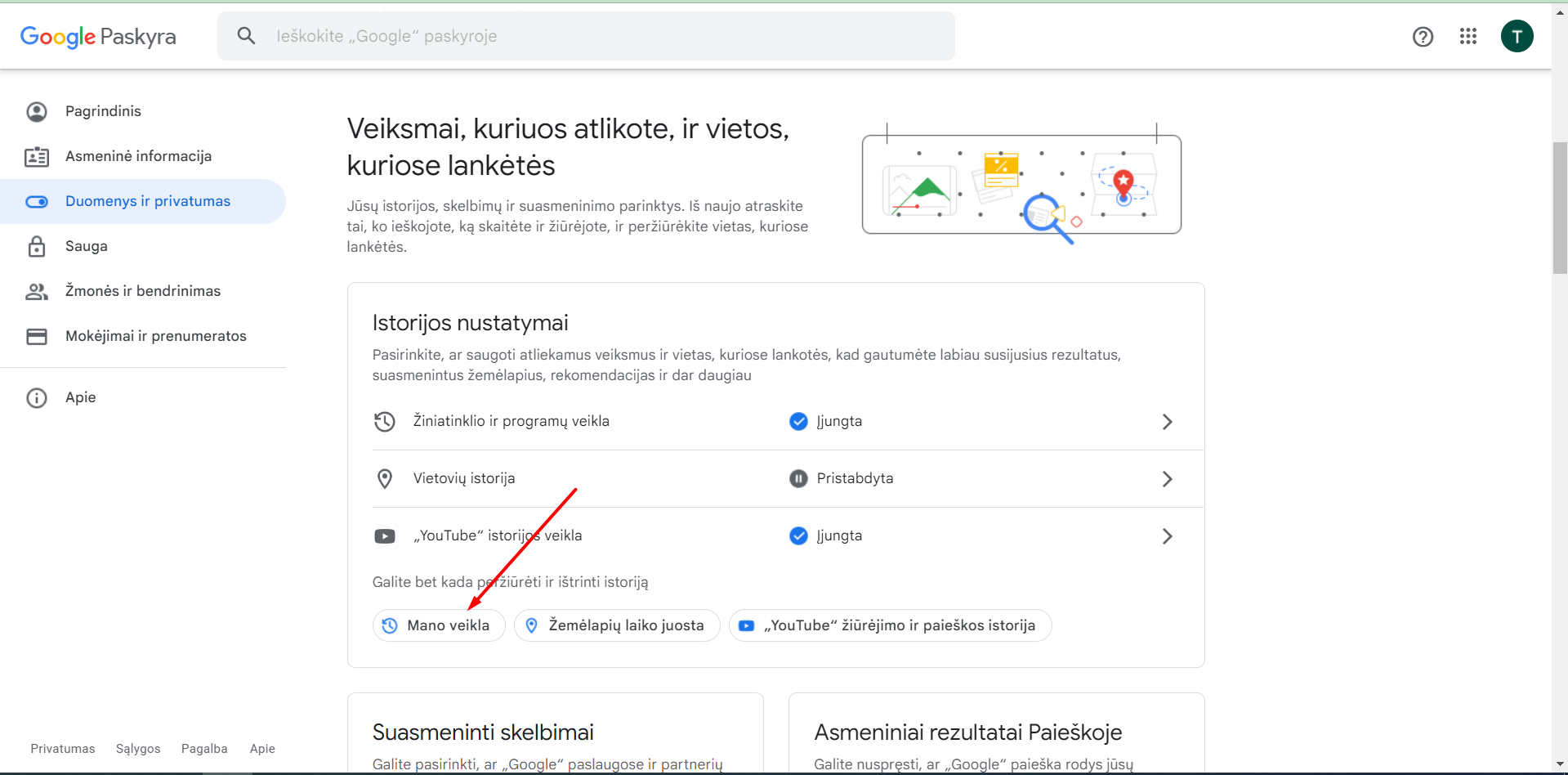Click the YouTube icon for istorijos veikla
Image resolution: width=1568 pixels, height=775 pixels.
(385, 536)
